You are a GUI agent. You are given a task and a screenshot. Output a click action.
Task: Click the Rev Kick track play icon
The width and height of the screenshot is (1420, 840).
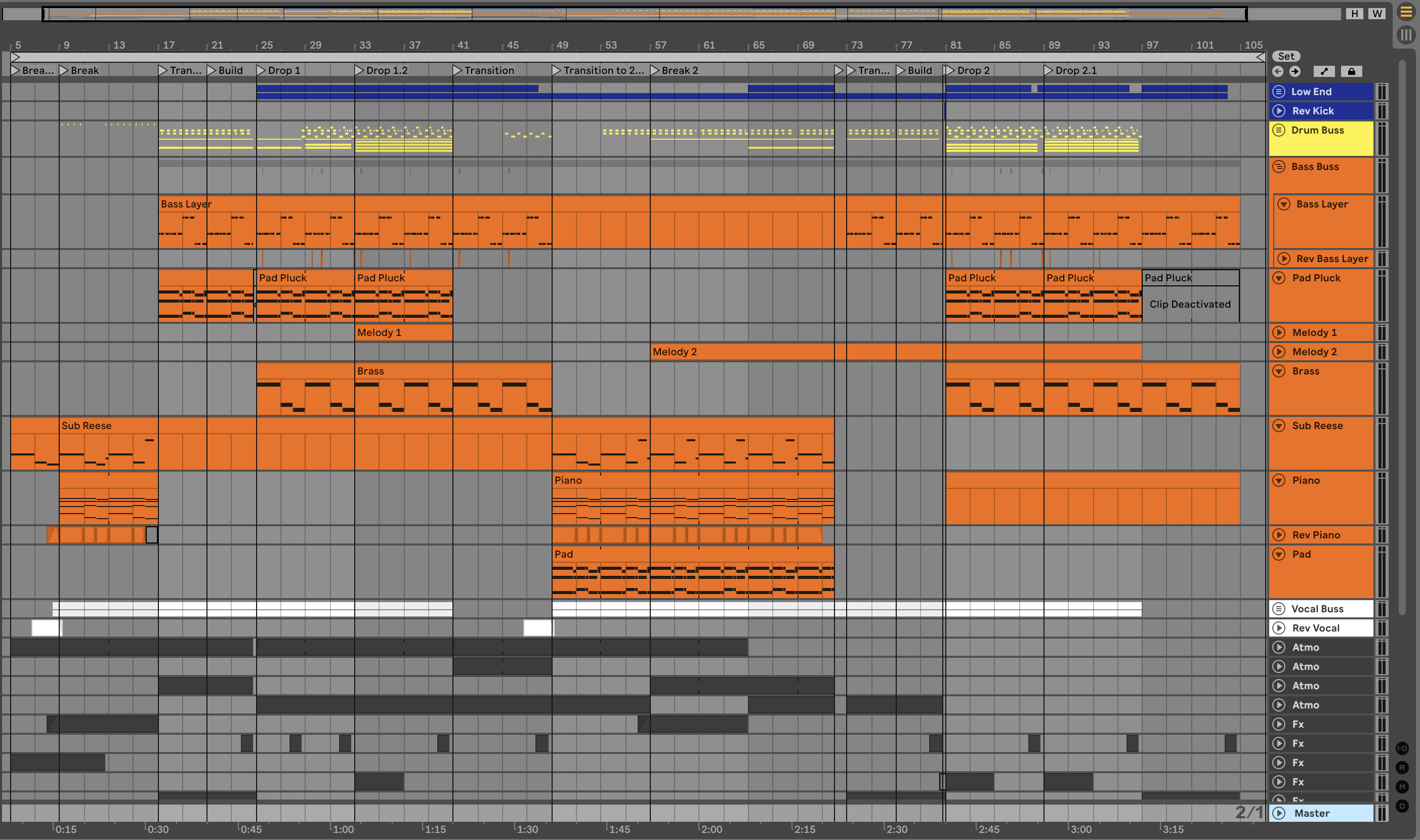[x=1278, y=111]
